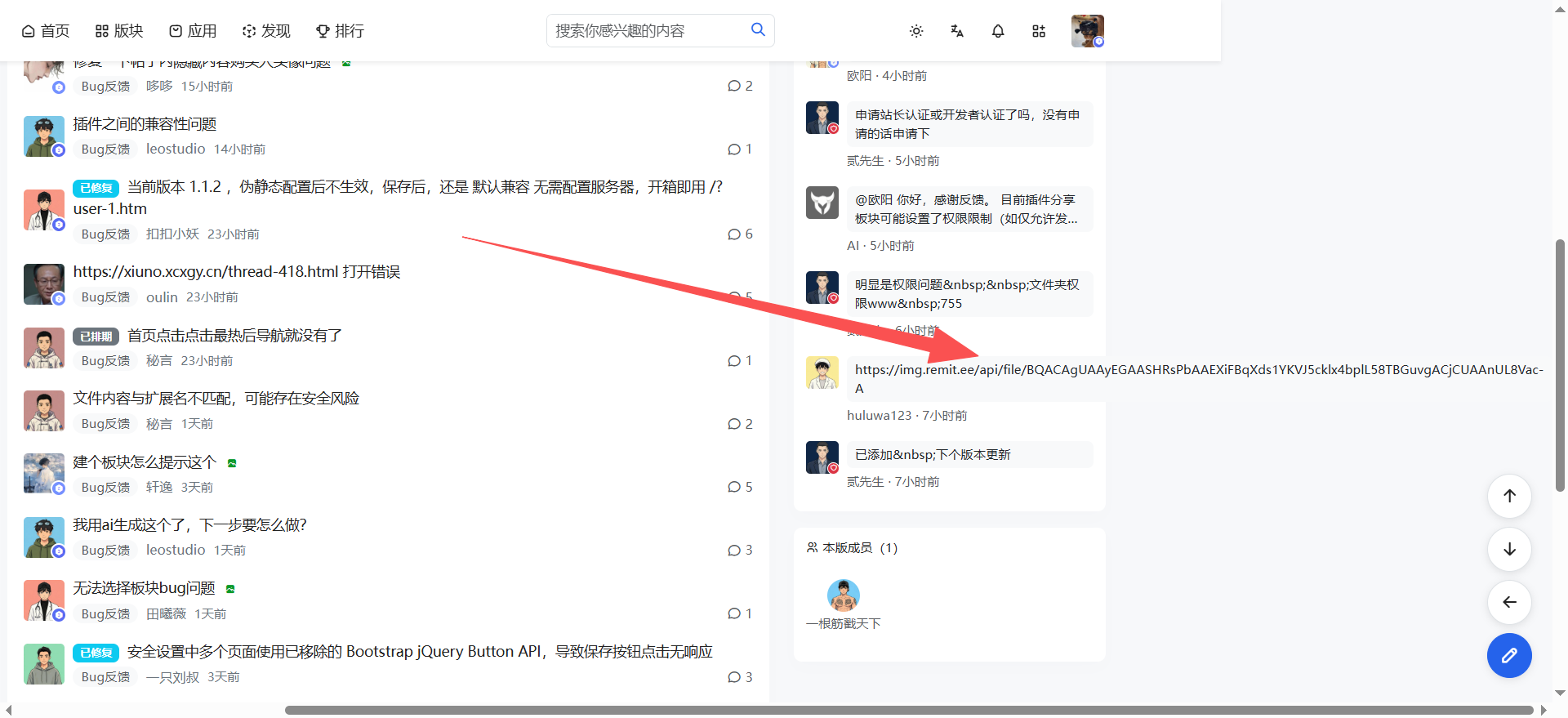Click AI commenter wolf avatar
This screenshot has width=1568, height=718.
pos(822,203)
